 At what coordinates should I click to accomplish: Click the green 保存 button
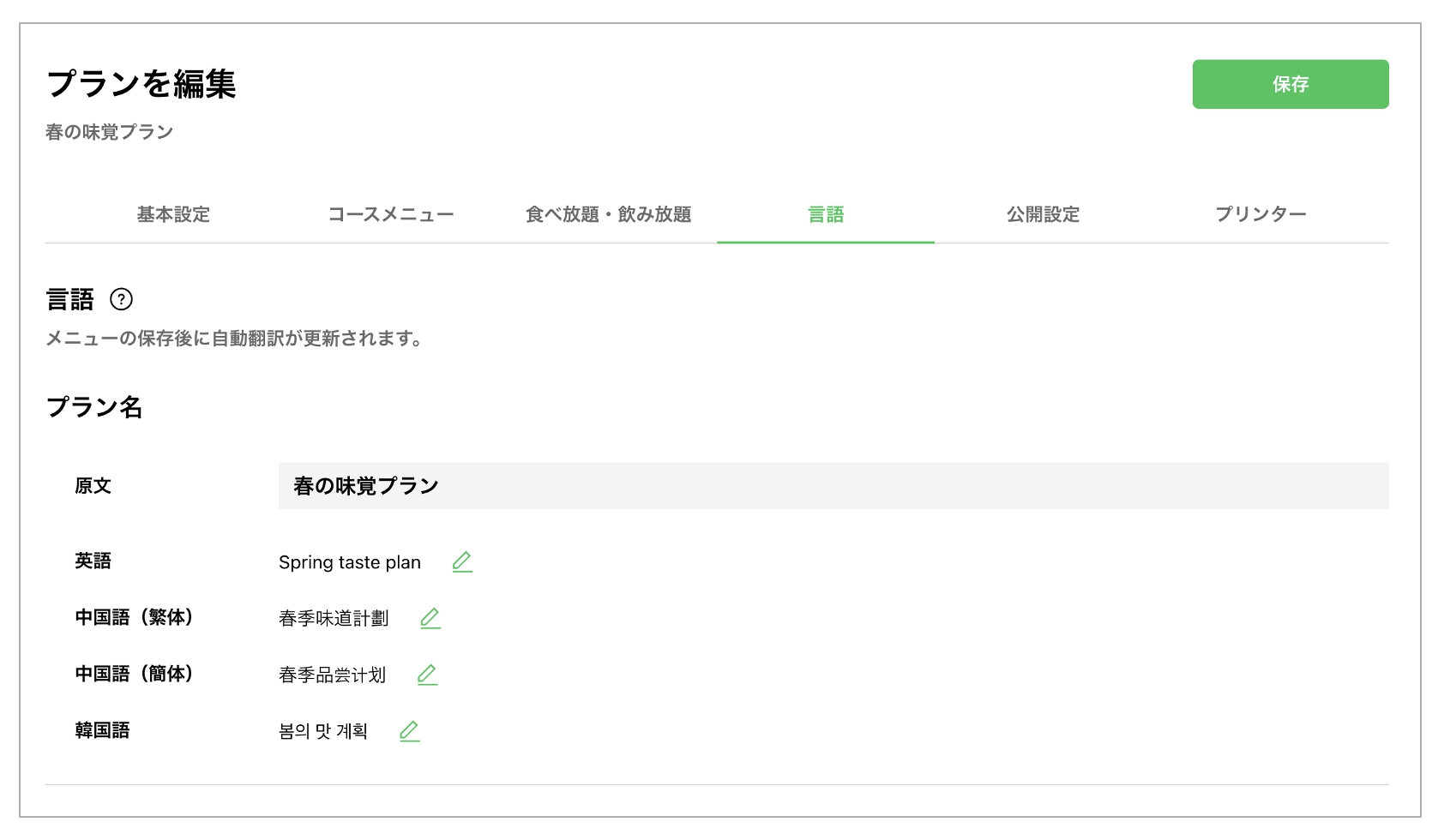1290,84
